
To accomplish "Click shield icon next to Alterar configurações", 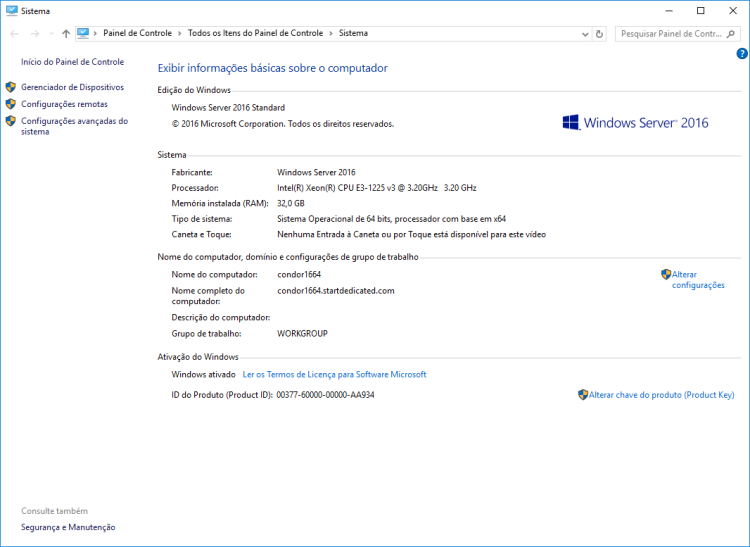I will click(x=666, y=274).
